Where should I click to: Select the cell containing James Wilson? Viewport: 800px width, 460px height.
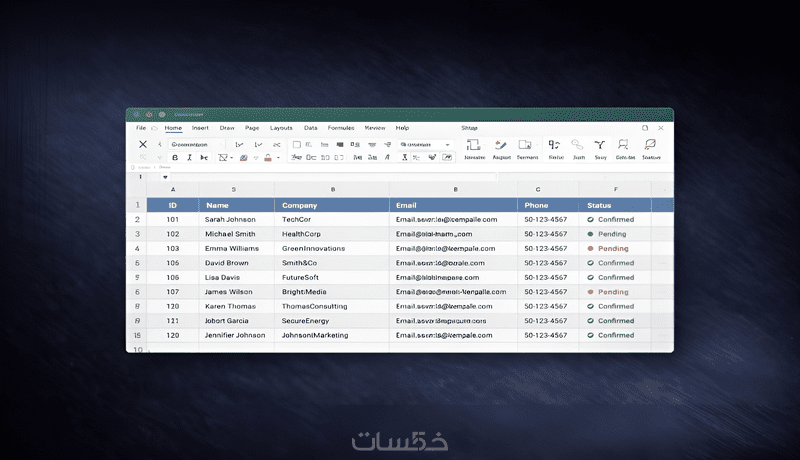click(237, 292)
